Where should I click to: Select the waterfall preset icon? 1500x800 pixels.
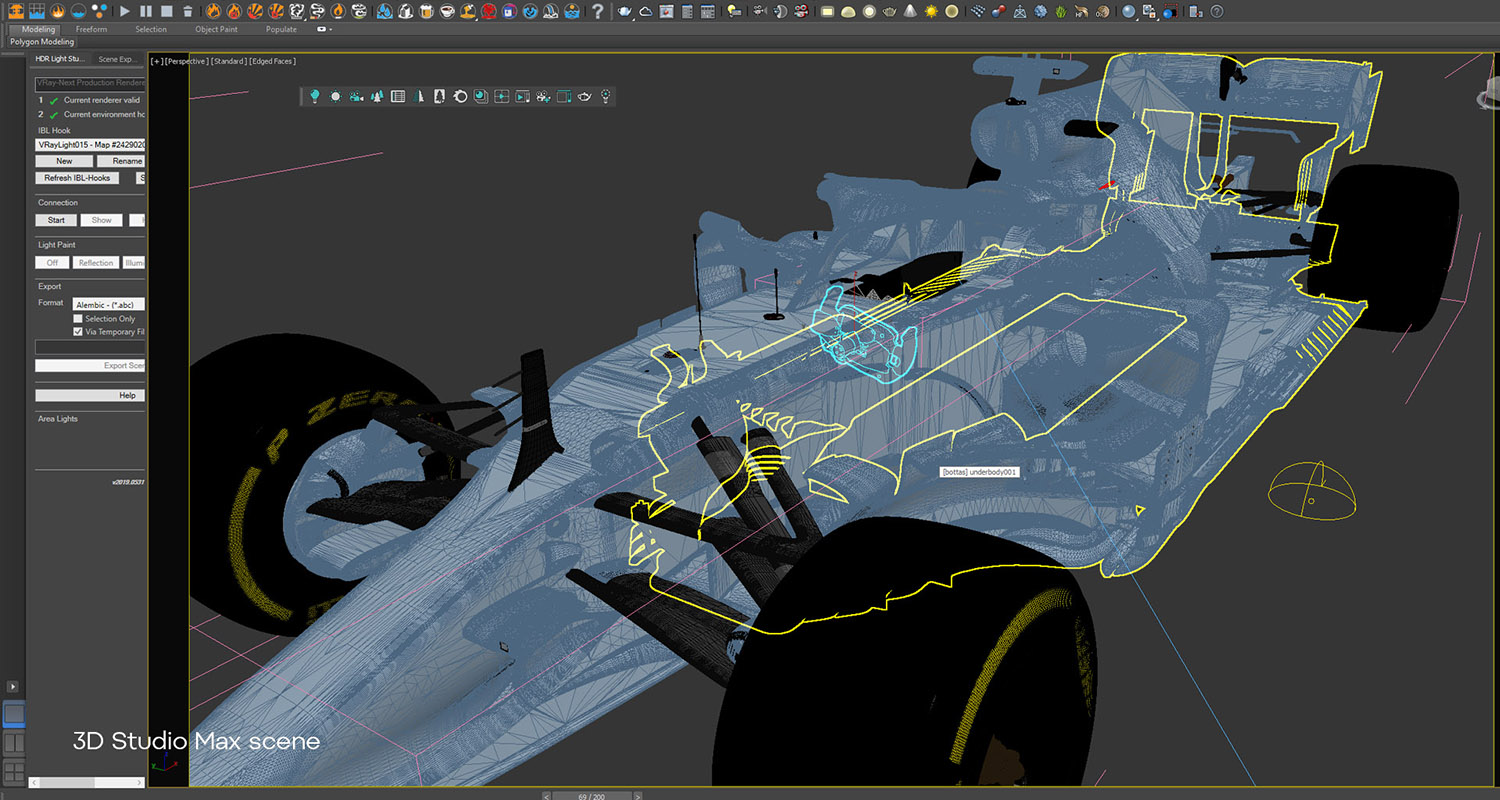tap(550, 11)
